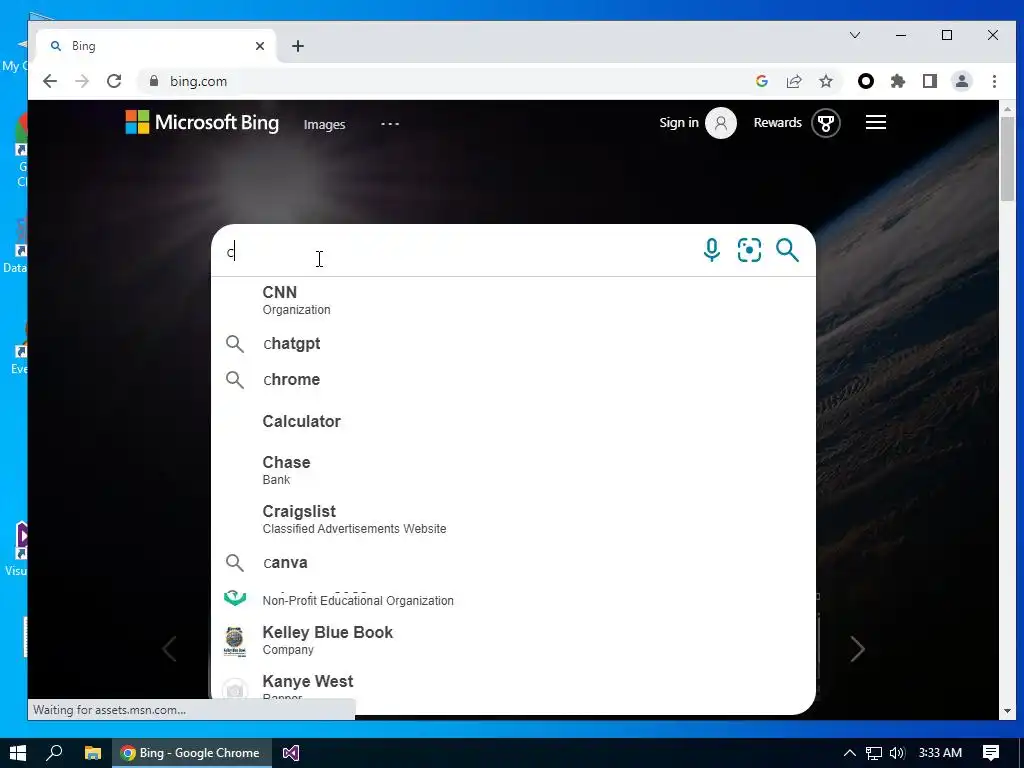Screen dimensions: 1024x768
Task: Click the Sign in link
Action: click(x=679, y=123)
